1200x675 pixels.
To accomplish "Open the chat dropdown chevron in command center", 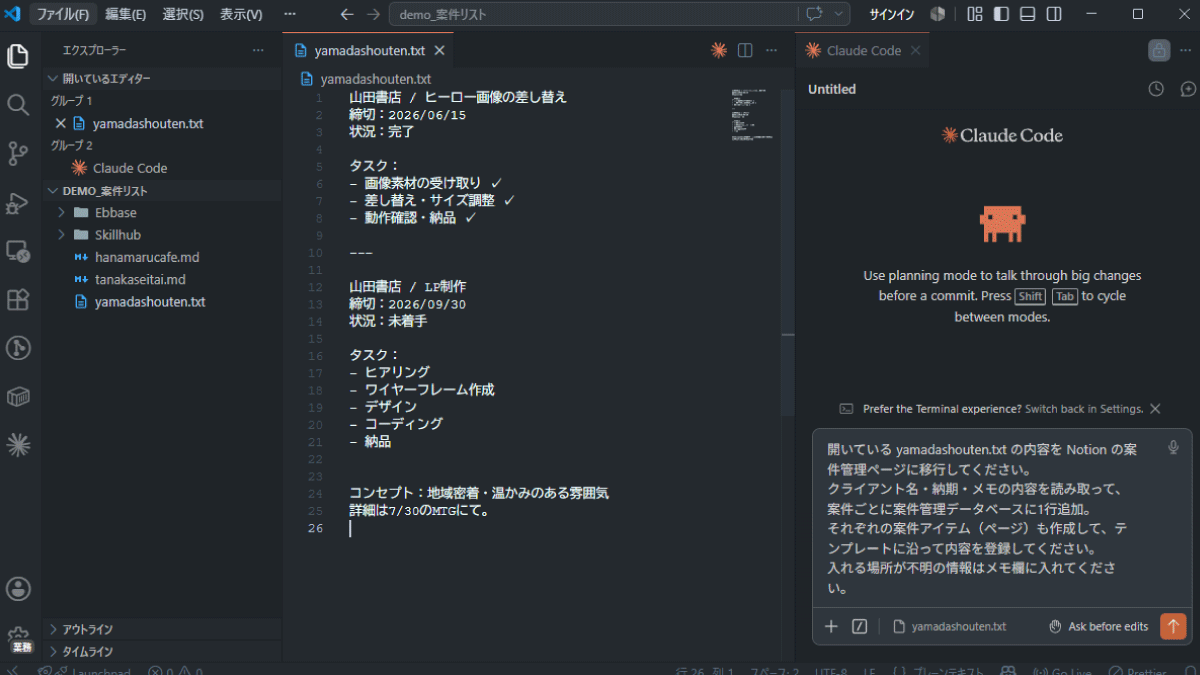I will (x=838, y=14).
